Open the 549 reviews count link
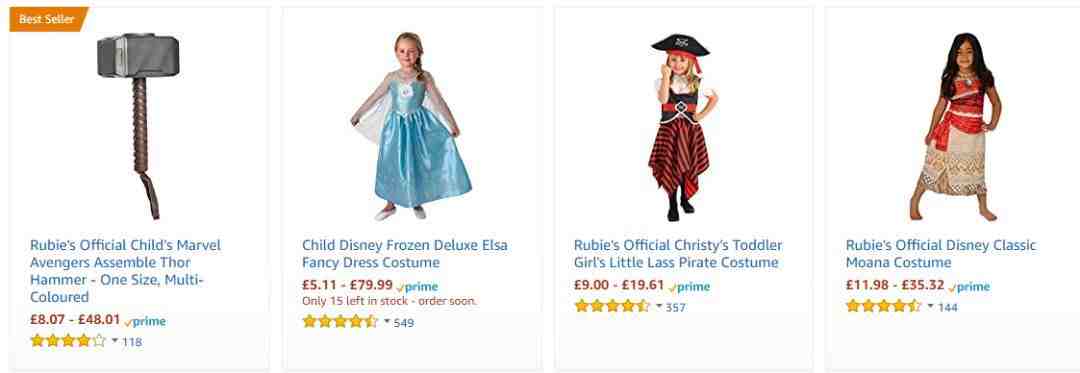The height and width of the screenshot is (373, 1080). pyautogui.click(x=404, y=322)
